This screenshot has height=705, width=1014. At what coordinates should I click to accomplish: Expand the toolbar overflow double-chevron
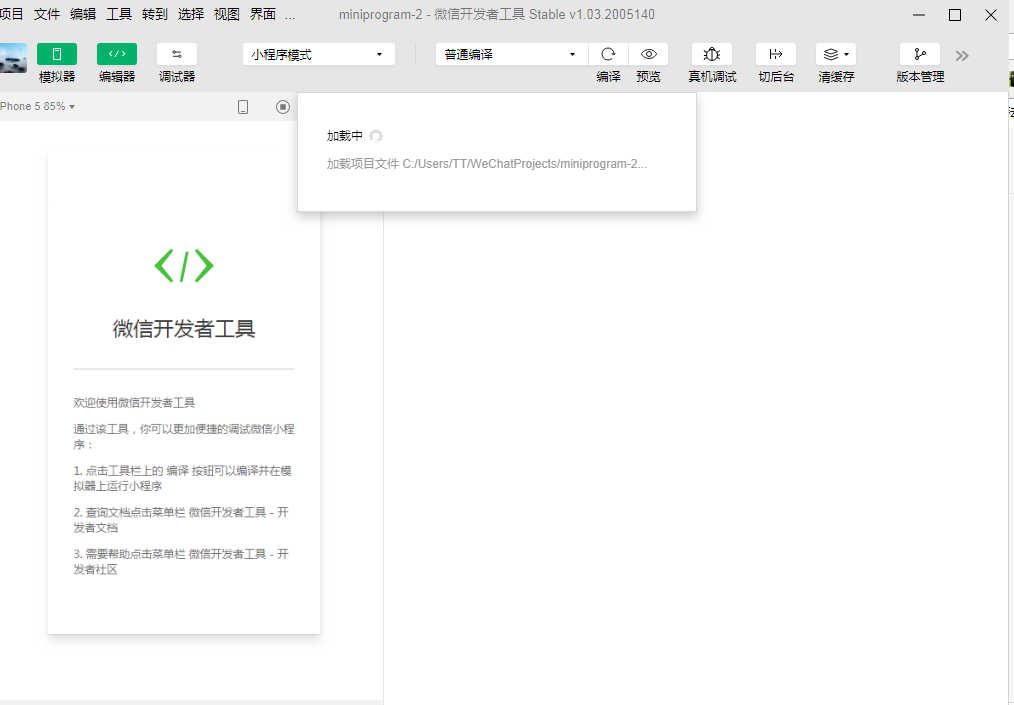[x=962, y=56]
